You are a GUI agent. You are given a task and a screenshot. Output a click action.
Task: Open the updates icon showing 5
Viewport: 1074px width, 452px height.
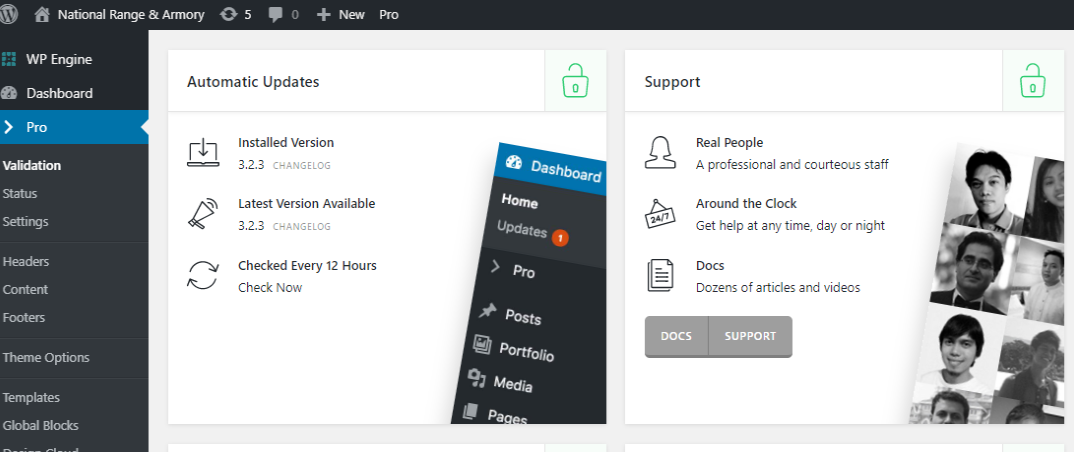(x=229, y=14)
